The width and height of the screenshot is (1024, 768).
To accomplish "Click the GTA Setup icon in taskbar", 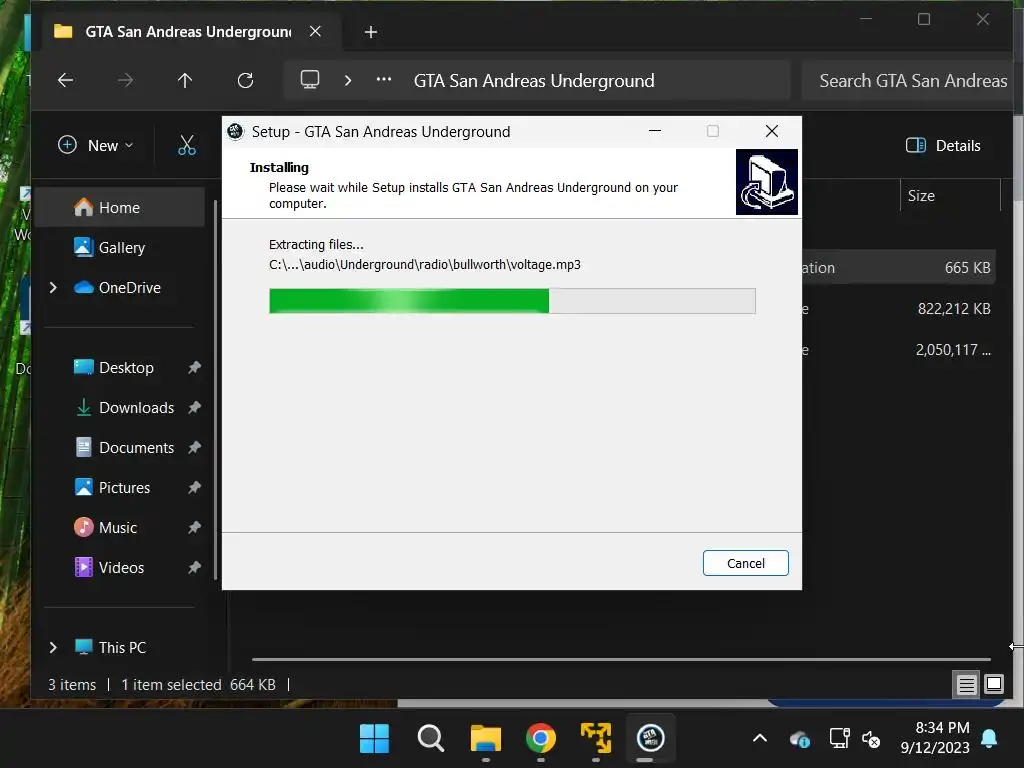I will 650,739.
